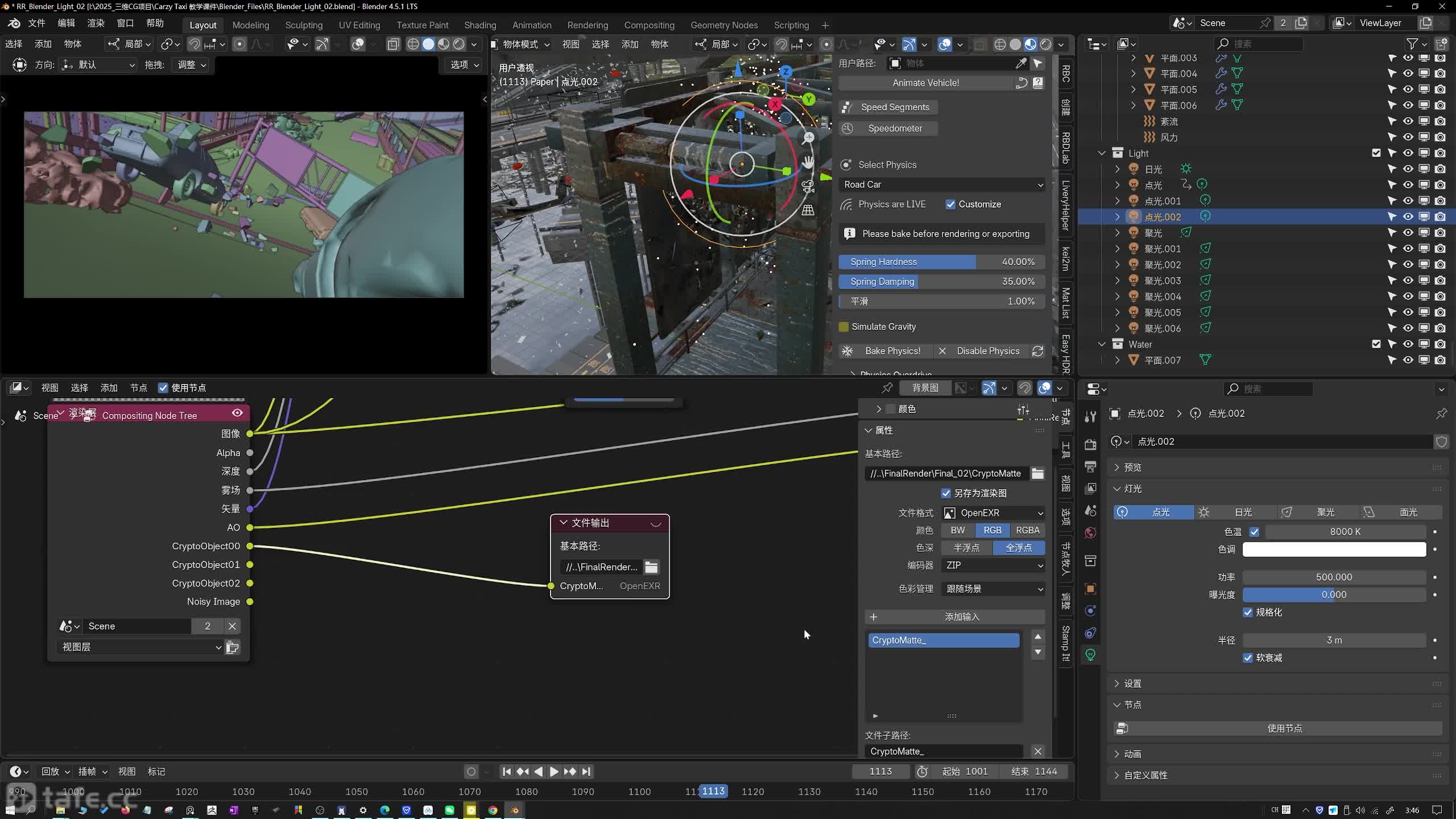Click the Bake Physics! button
The image size is (1456, 819).
click(892, 351)
